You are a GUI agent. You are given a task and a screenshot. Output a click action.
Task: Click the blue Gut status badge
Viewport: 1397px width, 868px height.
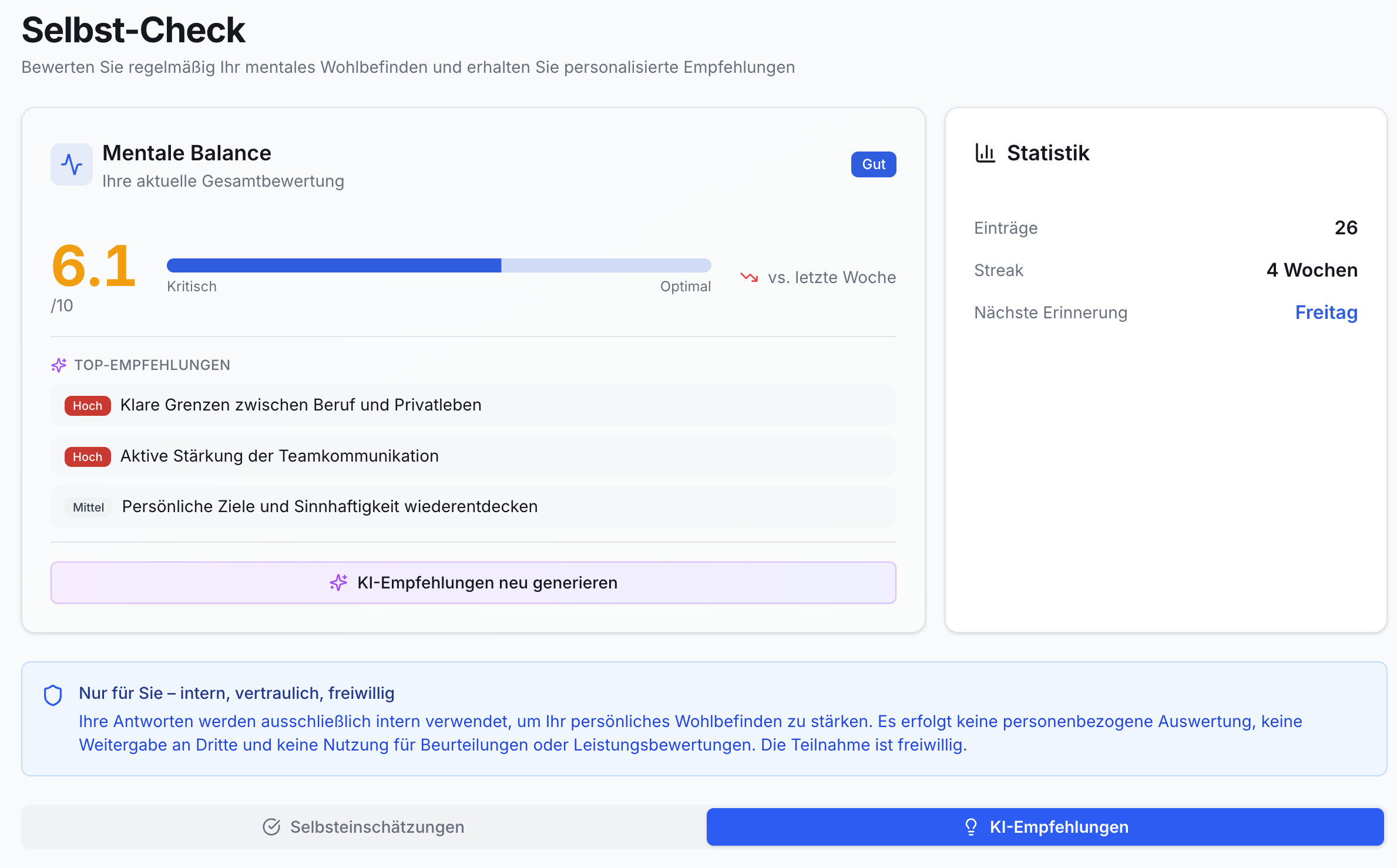(x=874, y=164)
